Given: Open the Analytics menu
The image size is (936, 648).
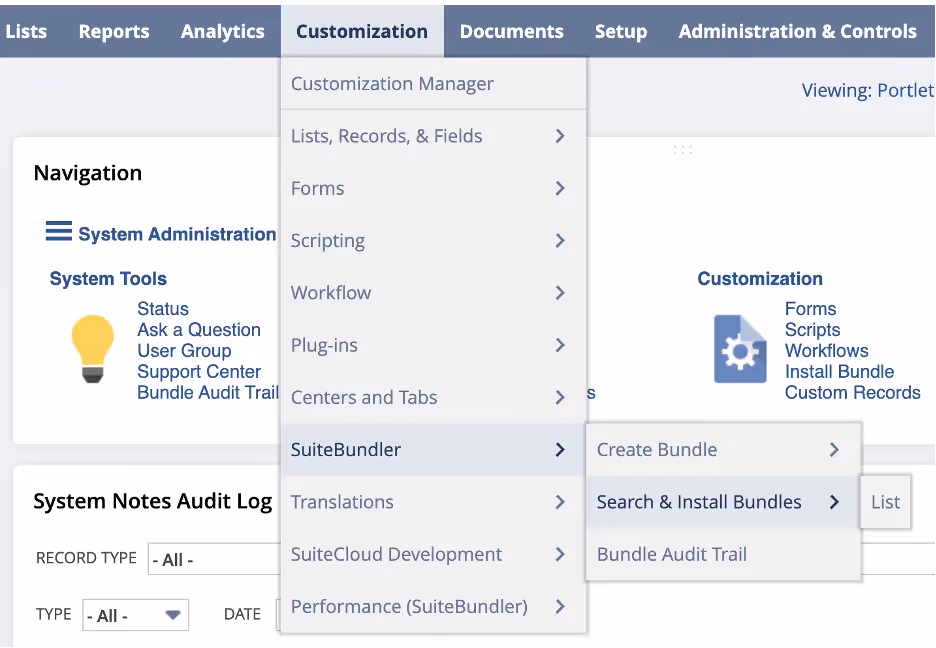Looking at the screenshot, I should [222, 31].
